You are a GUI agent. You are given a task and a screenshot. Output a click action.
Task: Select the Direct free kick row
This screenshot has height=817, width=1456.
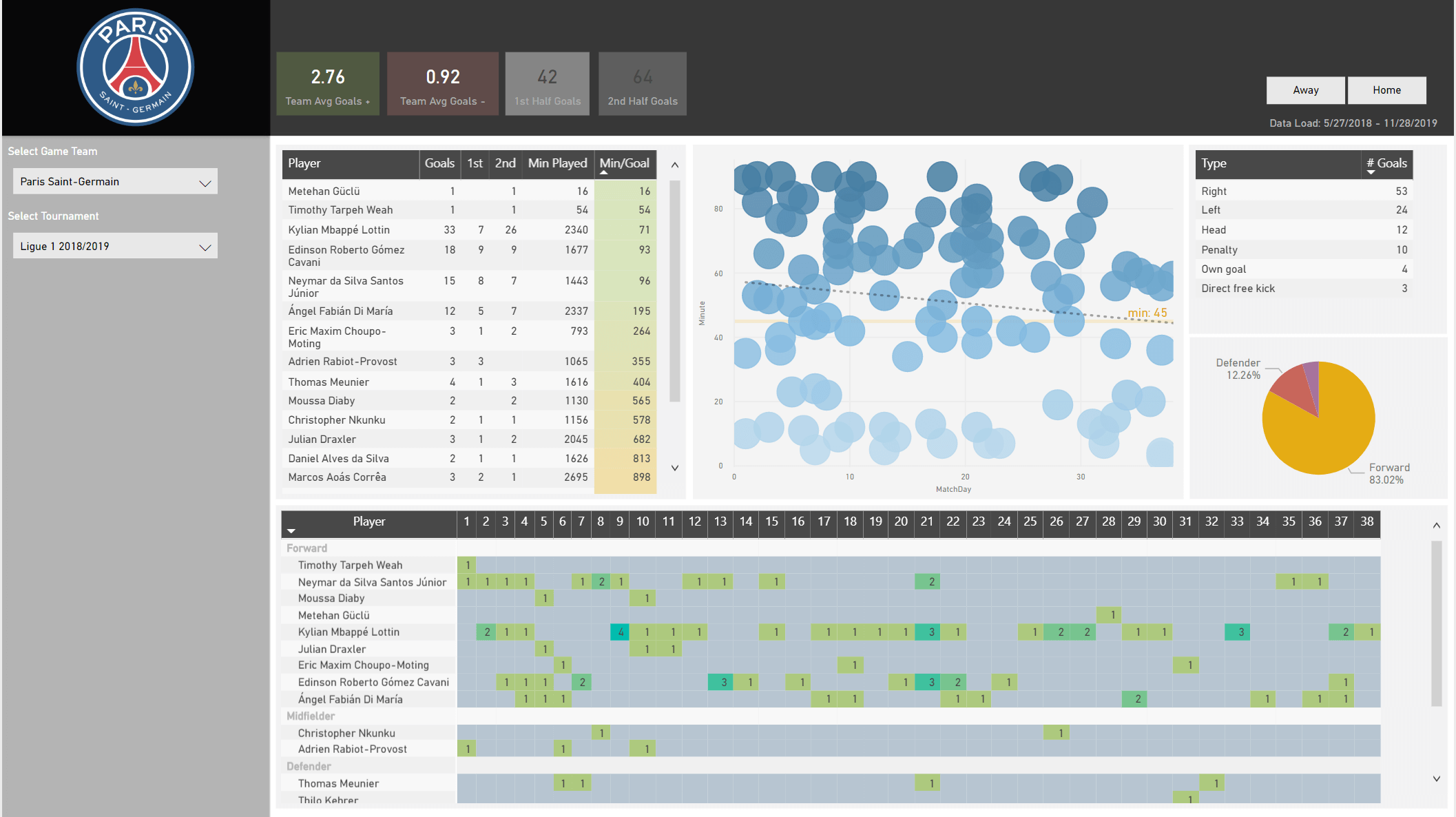[1304, 289]
